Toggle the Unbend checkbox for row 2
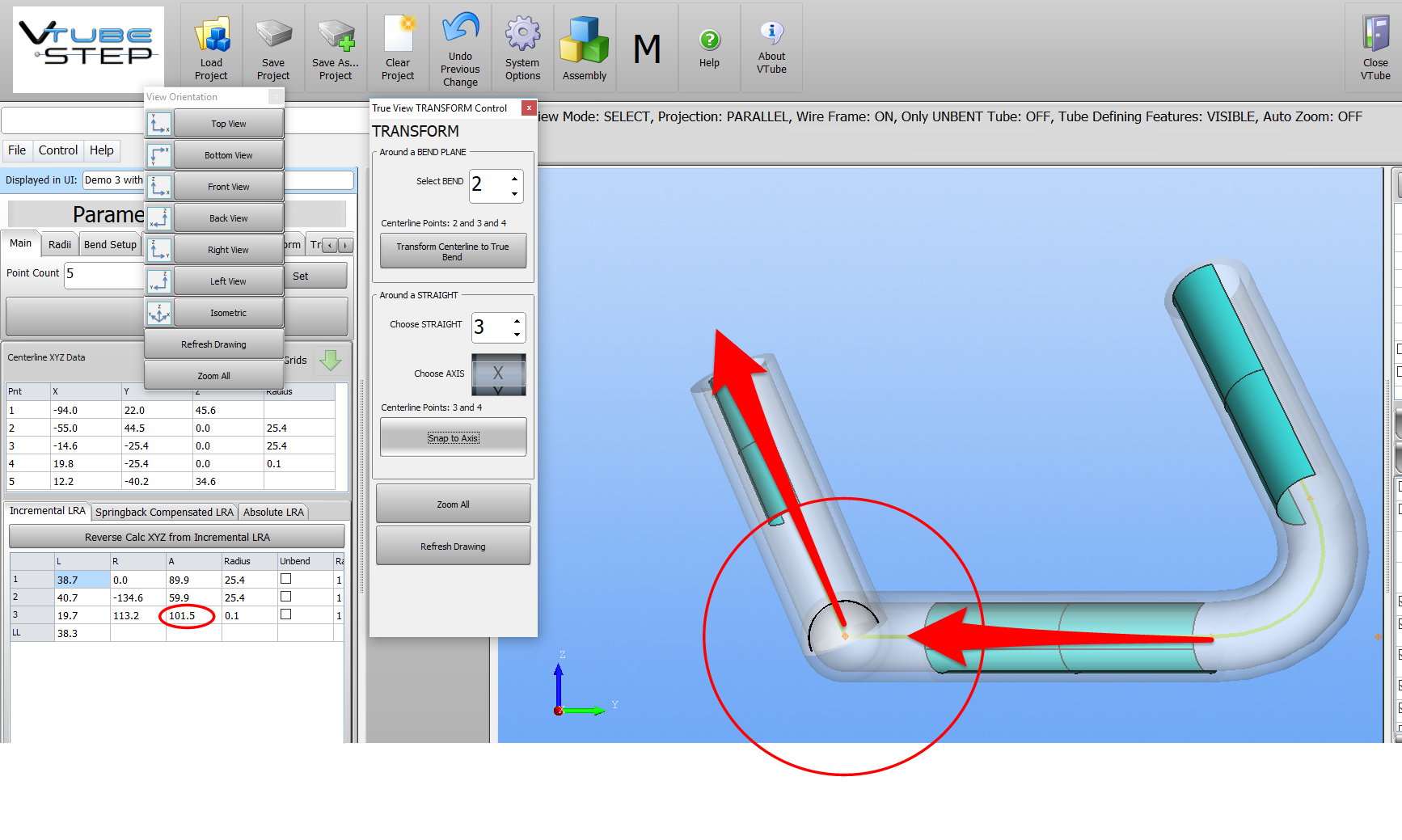 point(285,597)
